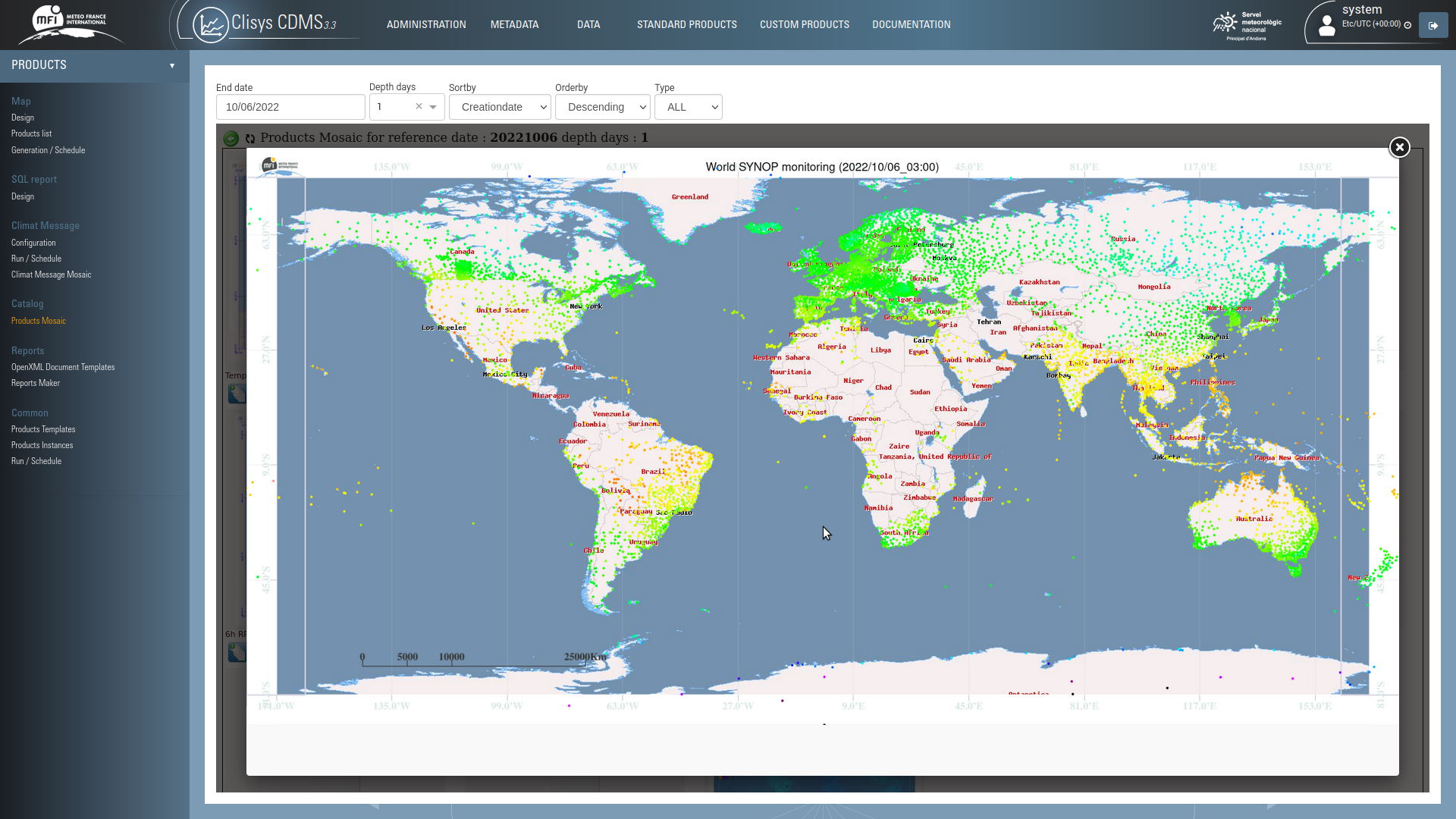This screenshot has width=1456, height=819.
Task: Click the timezone clock icon
Action: click(x=1407, y=25)
